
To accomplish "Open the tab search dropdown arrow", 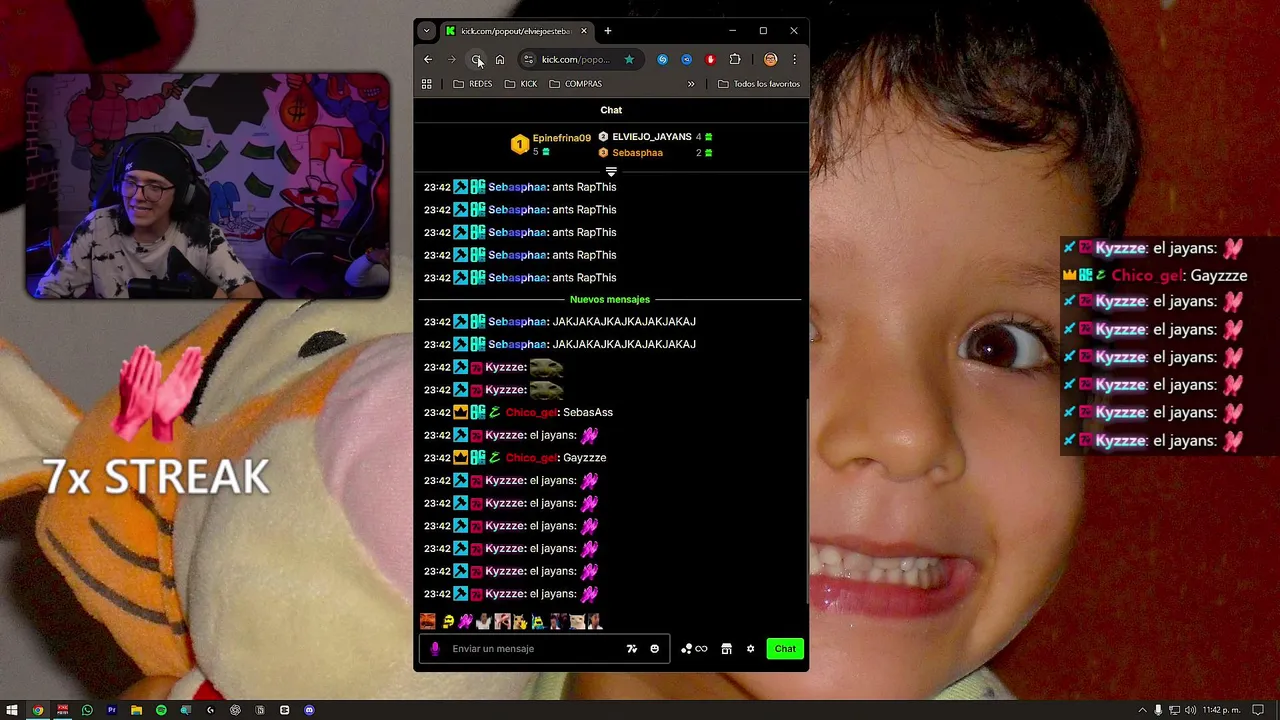I will (427, 31).
